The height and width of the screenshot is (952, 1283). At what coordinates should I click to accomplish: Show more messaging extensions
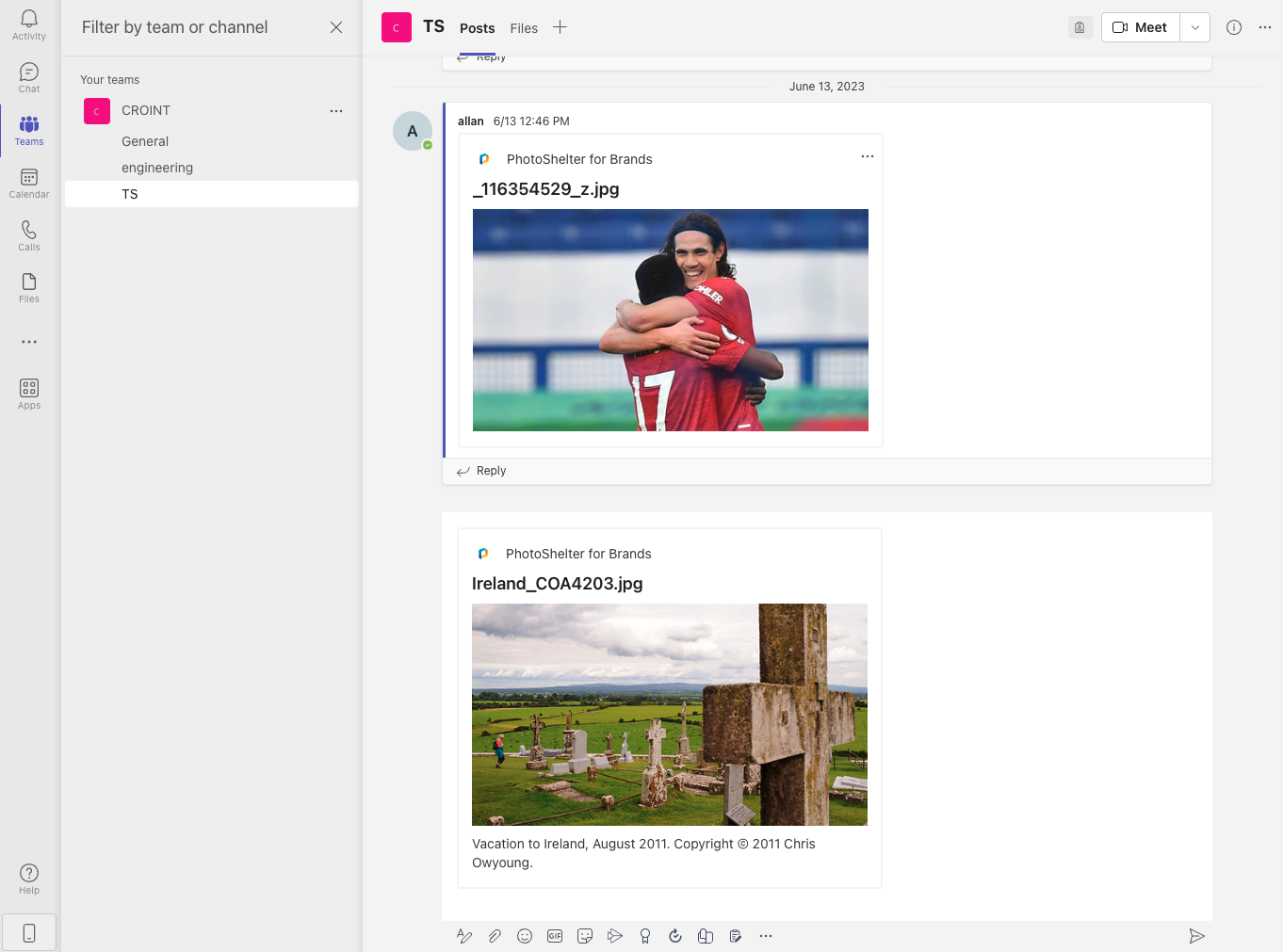(766, 936)
